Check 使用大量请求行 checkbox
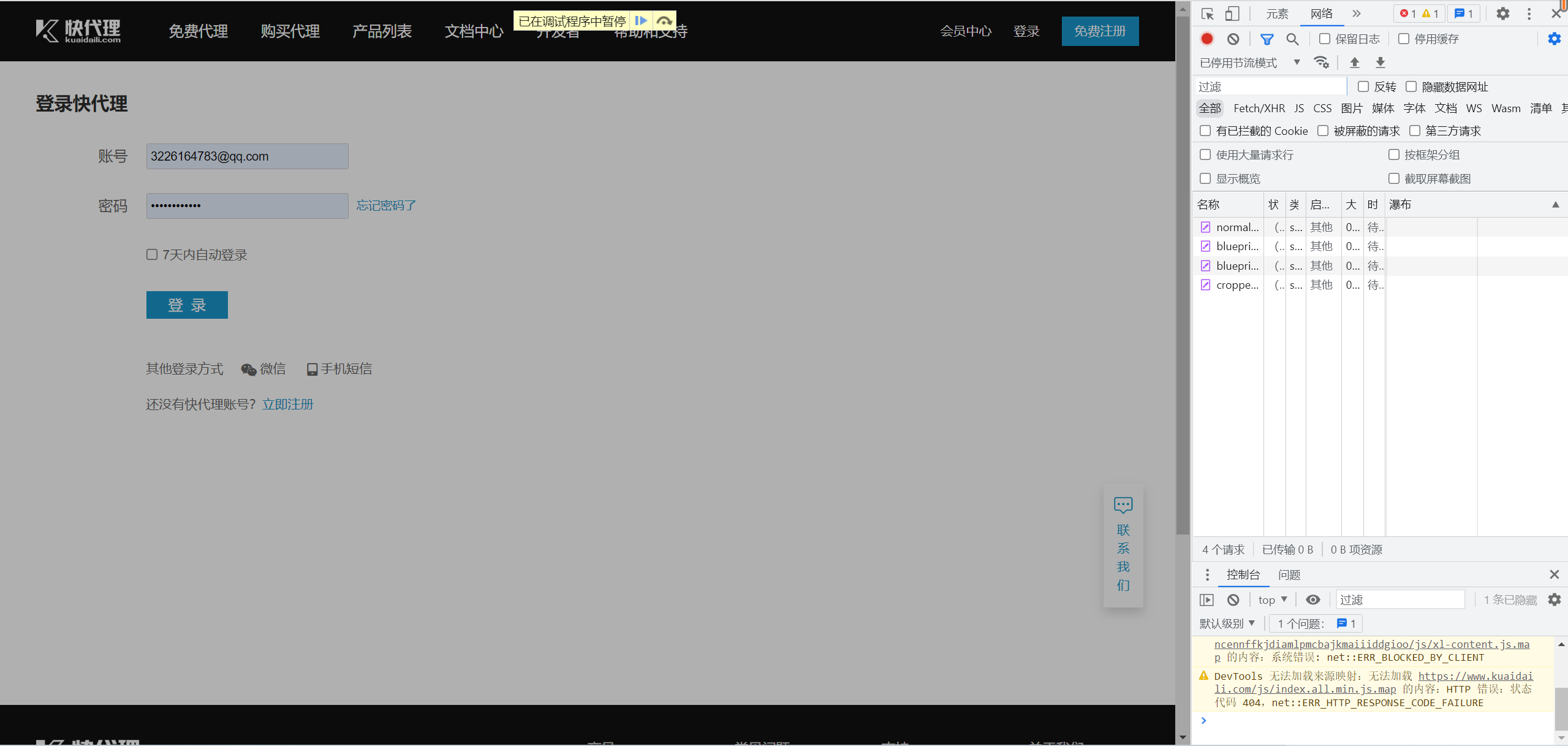Viewport: 1568px width, 746px height. point(1205,154)
